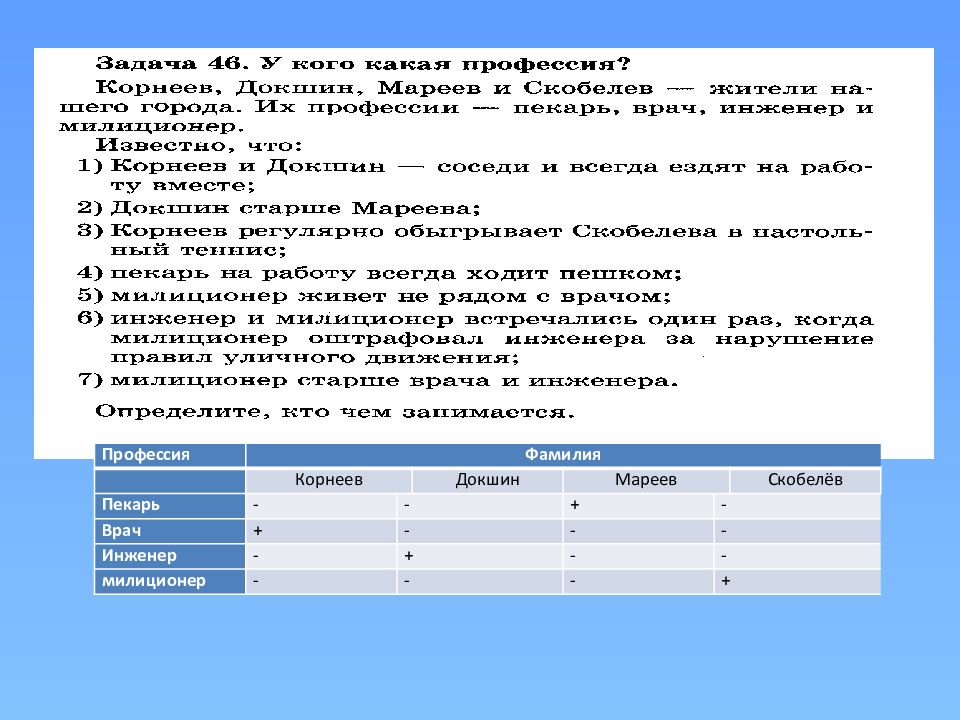Select the "Докшин" column header
Image resolution: width=960 pixels, height=720 pixels.
pos(487,481)
